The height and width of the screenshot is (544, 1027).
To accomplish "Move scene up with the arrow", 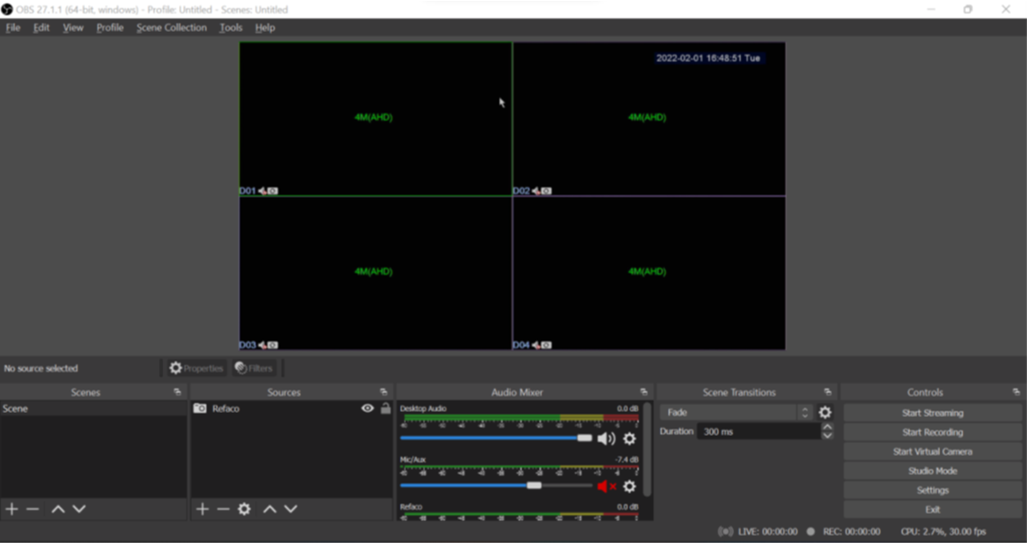I will tap(58, 509).
